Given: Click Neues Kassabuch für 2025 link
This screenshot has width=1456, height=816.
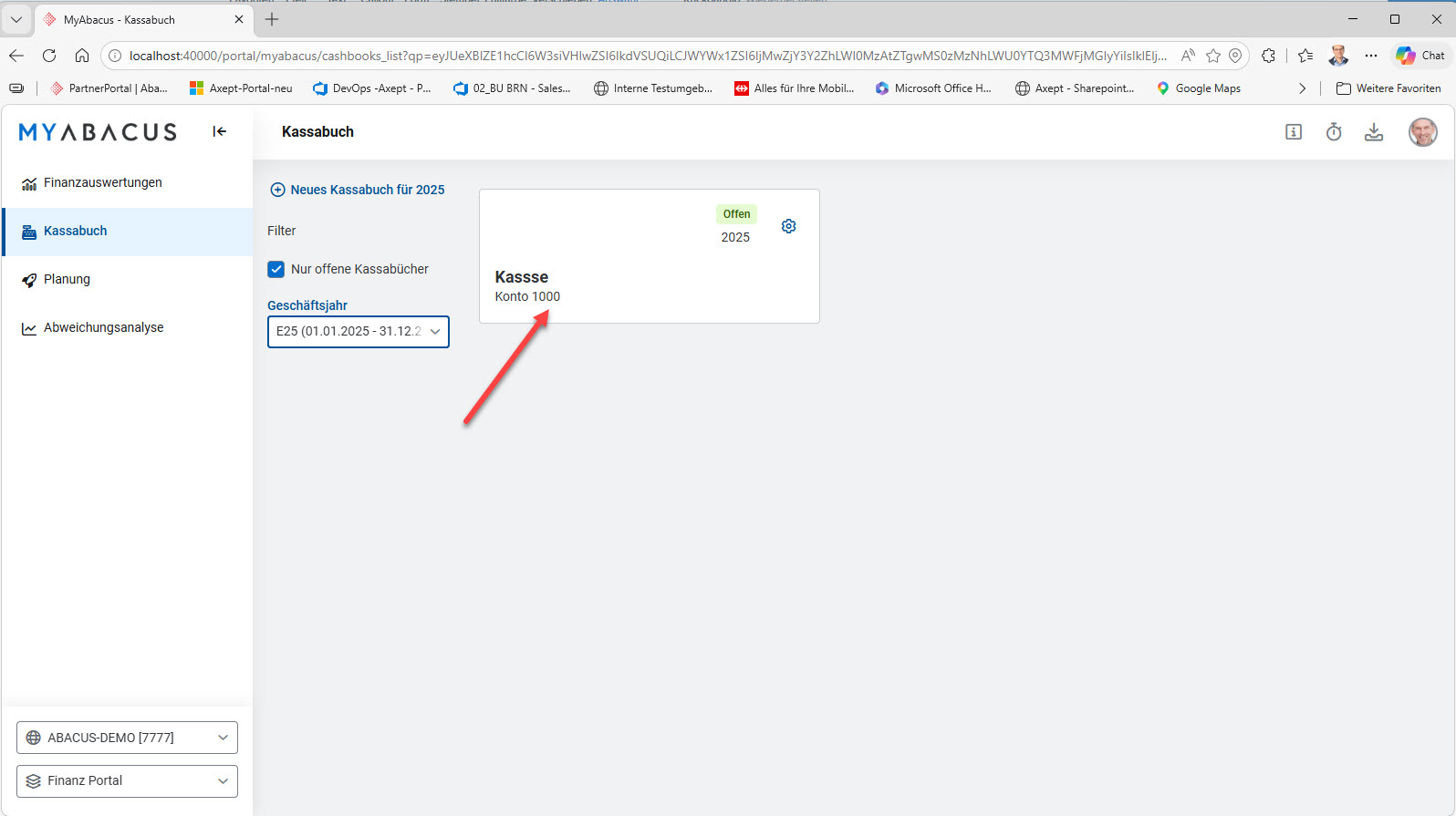Looking at the screenshot, I should [x=358, y=190].
